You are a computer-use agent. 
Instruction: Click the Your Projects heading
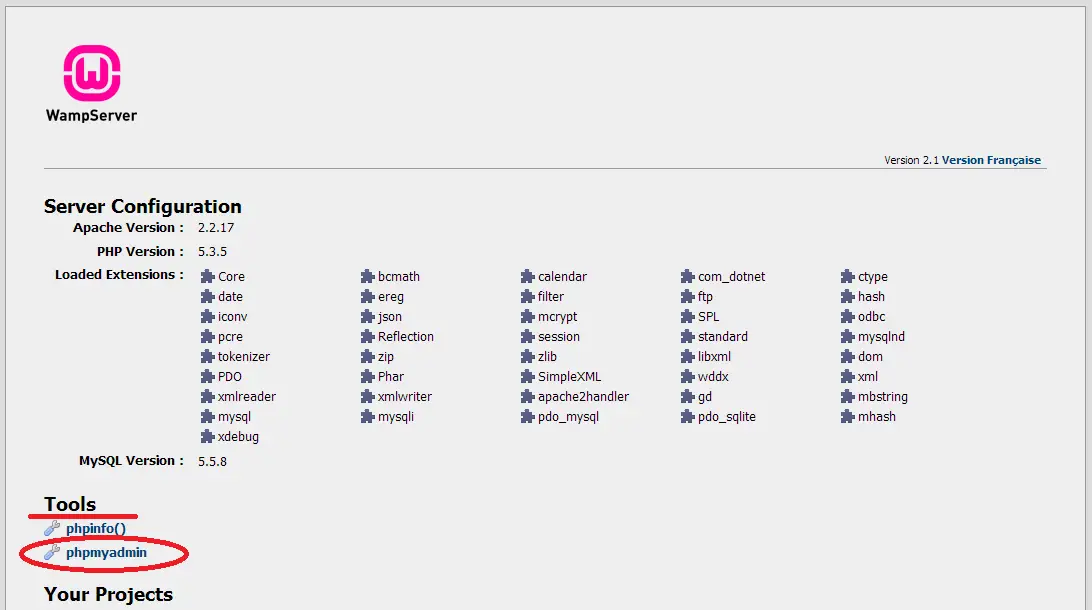click(109, 595)
